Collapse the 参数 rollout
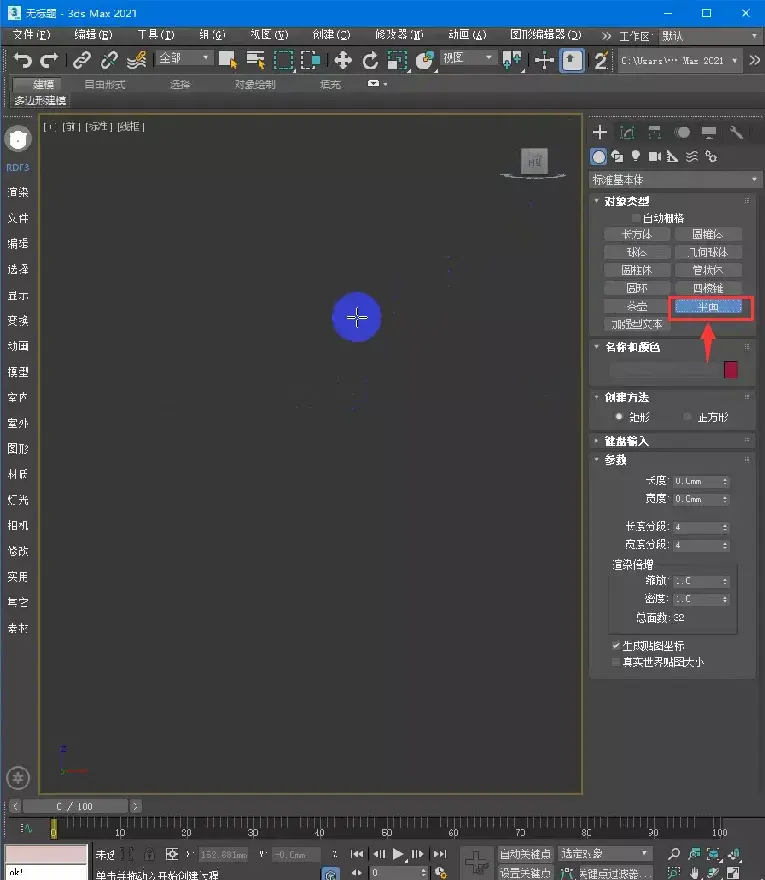This screenshot has width=765, height=880. coord(615,459)
